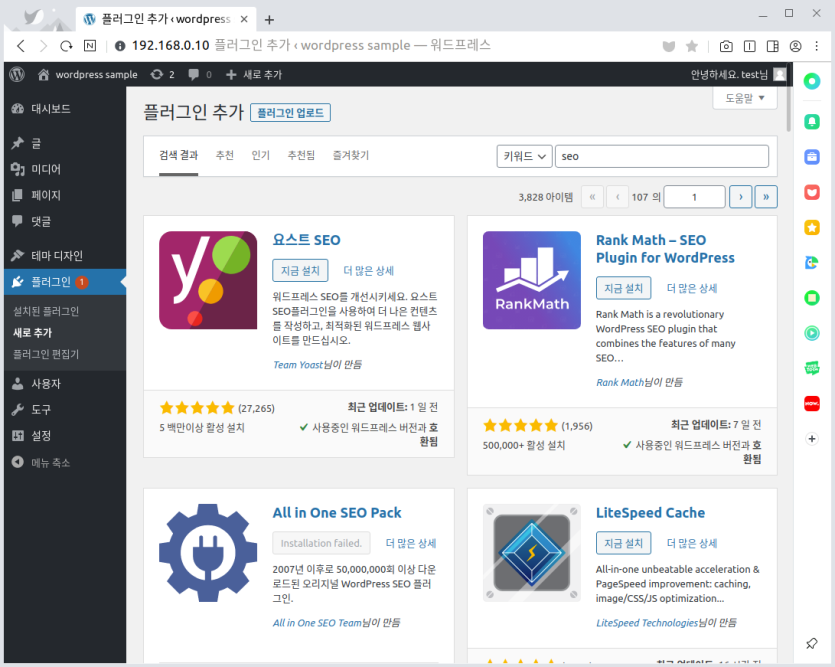The width and height of the screenshot is (835, 667).
Task: Open the comments bubble in admin bar
Action: (x=200, y=75)
